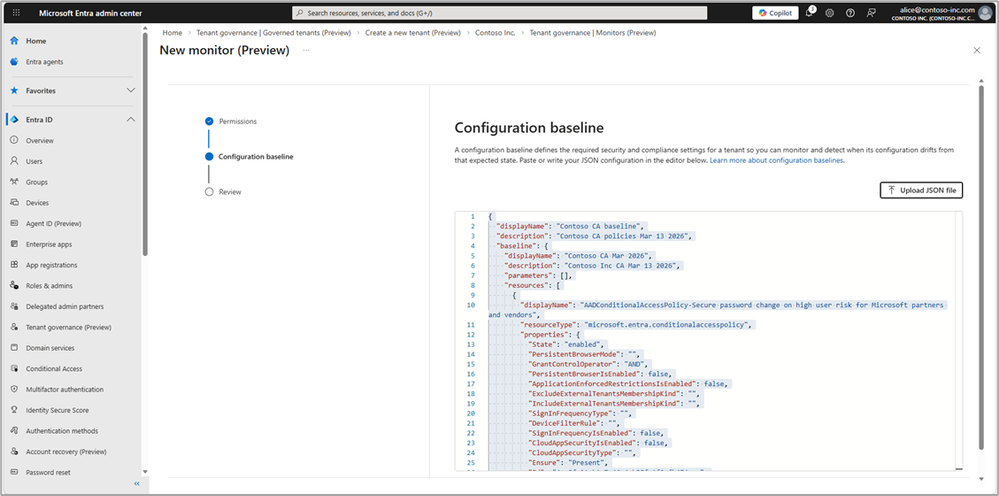Collapse the sidebar navigation menu
The width and height of the screenshot is (999, 496).
(136, 485)
